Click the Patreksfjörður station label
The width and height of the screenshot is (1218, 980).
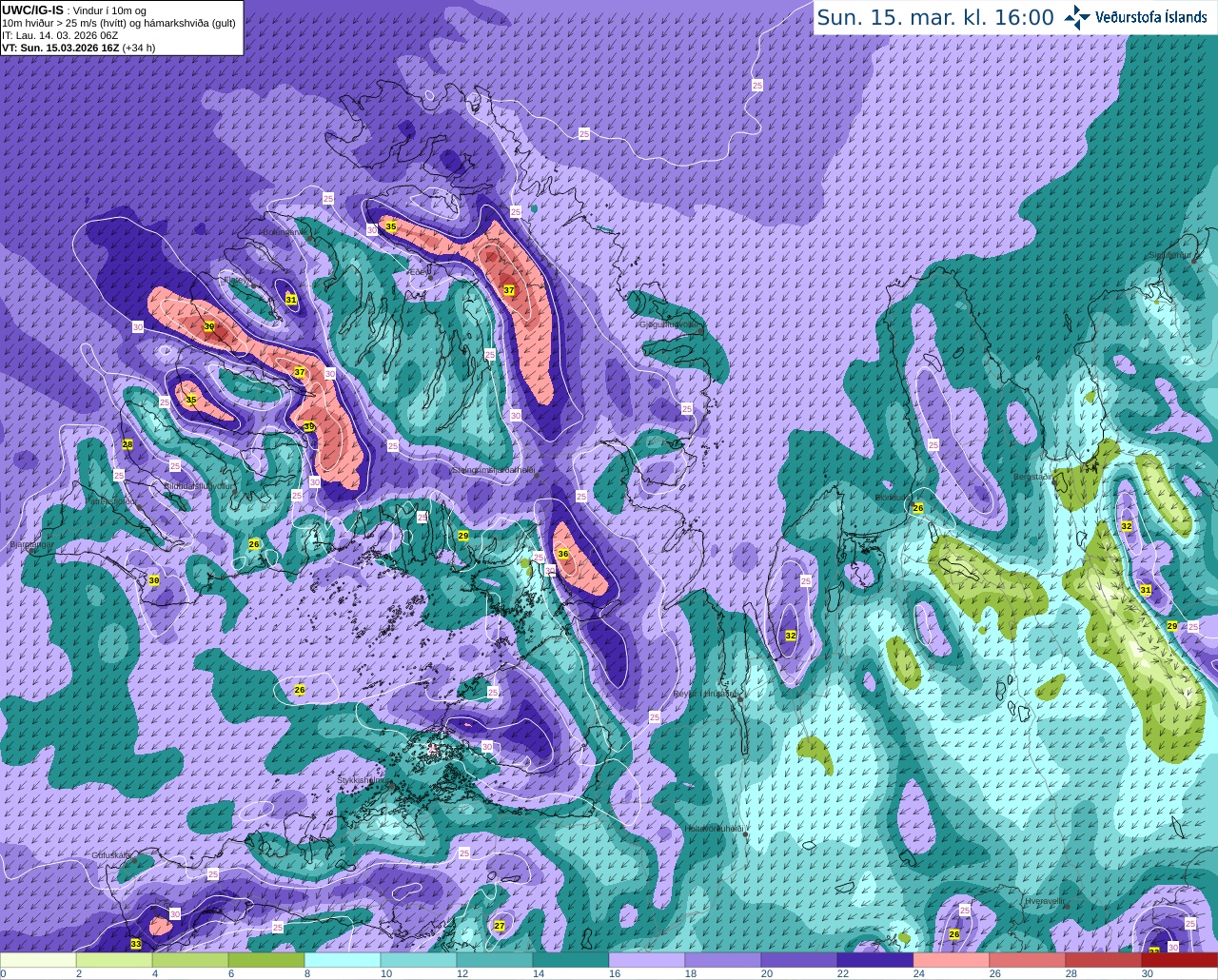(112, 501)
